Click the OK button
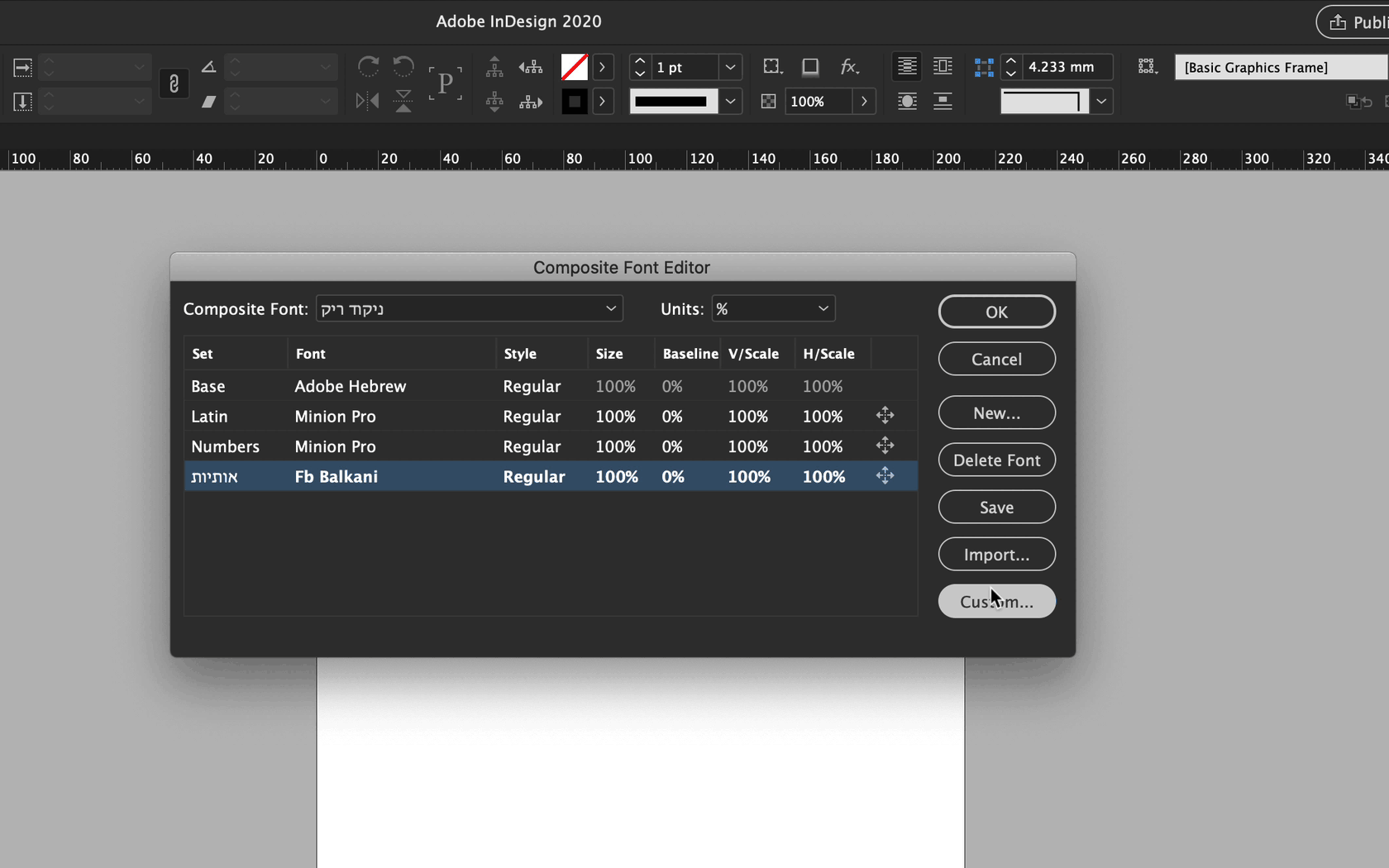 tap(996, 312)
